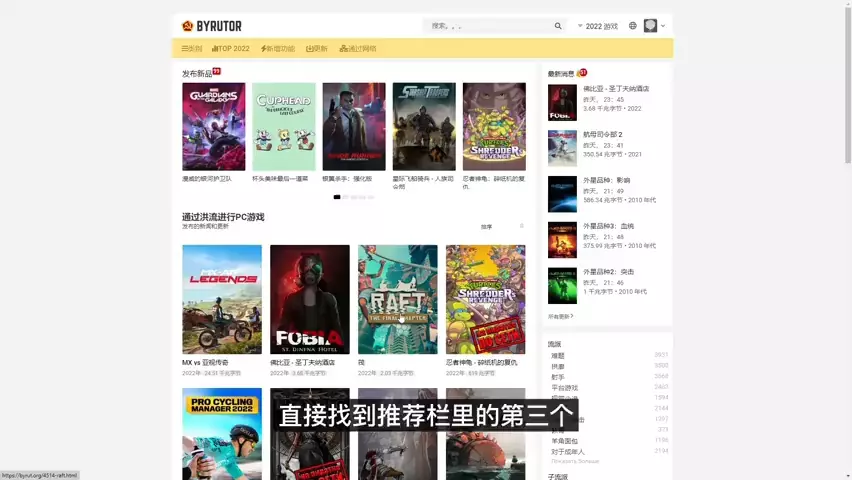
Task: Select the 羊角面包 genre row
Action: pyautogui.click(x=609, y=441)
